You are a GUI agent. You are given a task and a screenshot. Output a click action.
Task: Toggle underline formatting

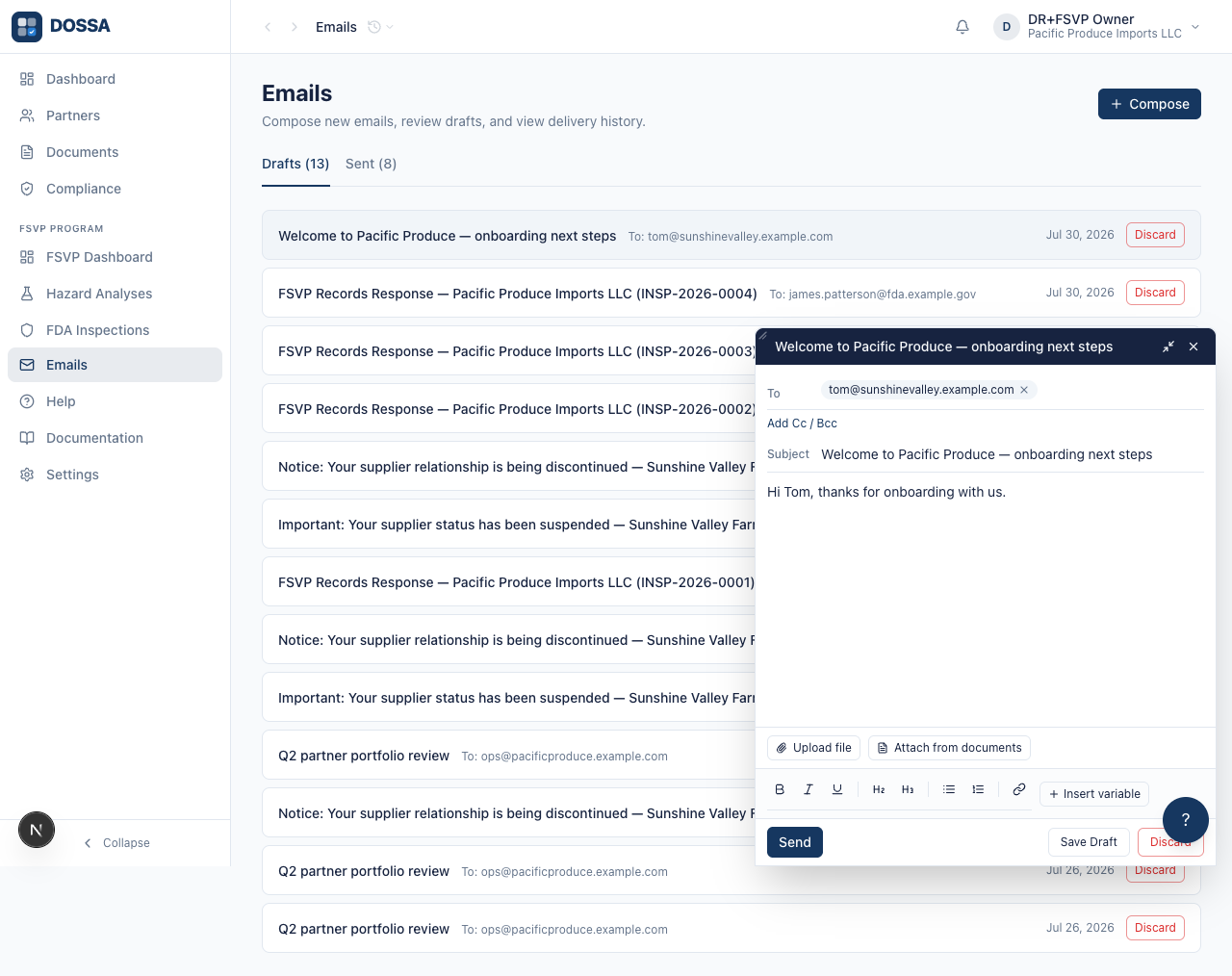point(837,789)
